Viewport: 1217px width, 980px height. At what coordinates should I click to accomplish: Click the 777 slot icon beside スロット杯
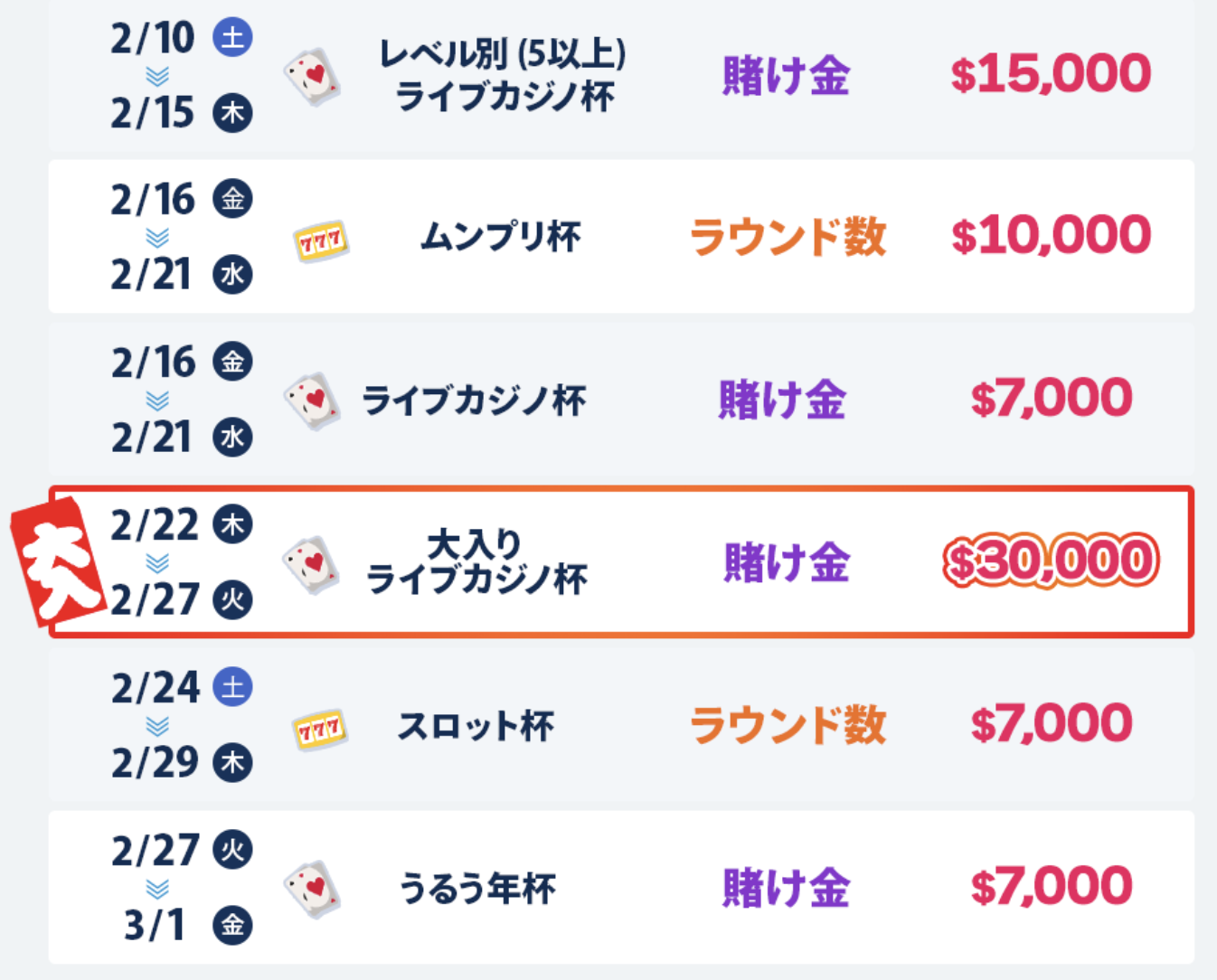pos(321,729)
